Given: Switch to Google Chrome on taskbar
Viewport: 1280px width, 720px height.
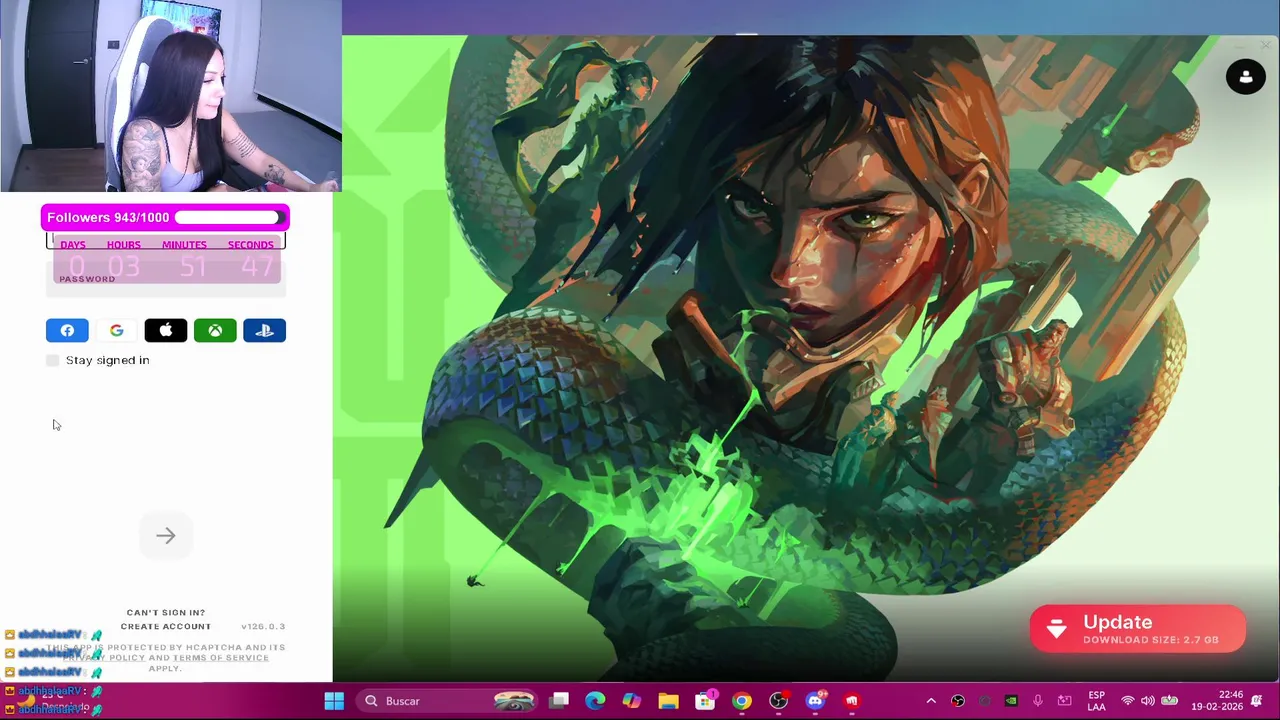Looking at the screenshot, I should pos(742,701).
